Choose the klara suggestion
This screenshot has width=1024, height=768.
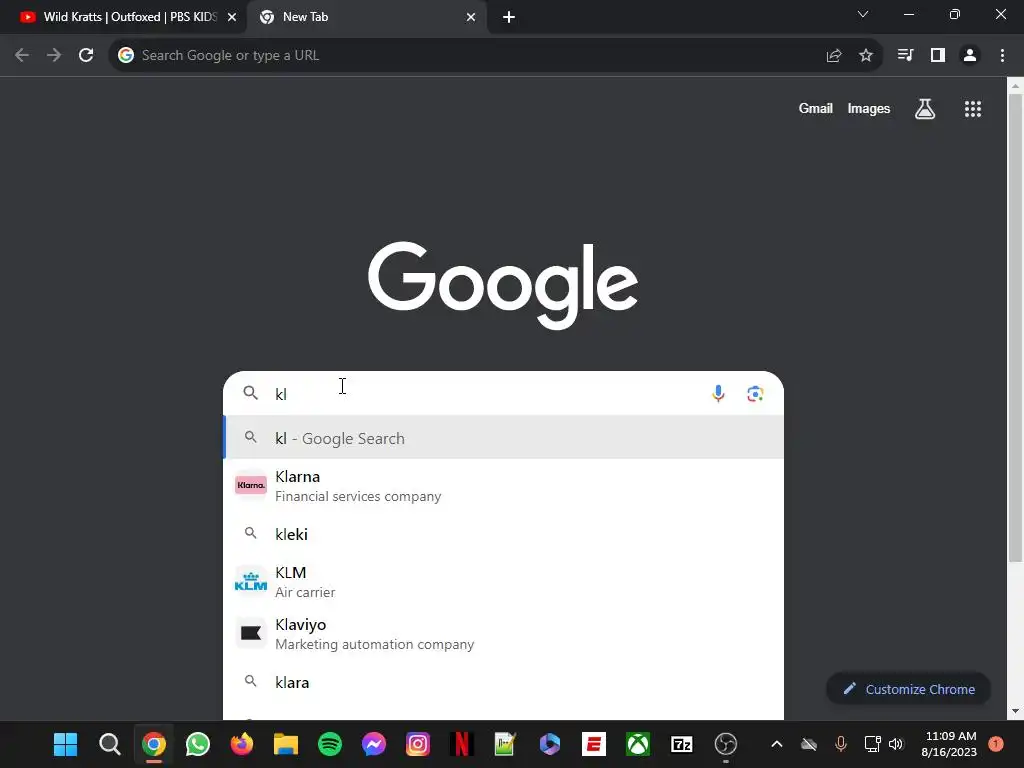click(x=504, y=682)
